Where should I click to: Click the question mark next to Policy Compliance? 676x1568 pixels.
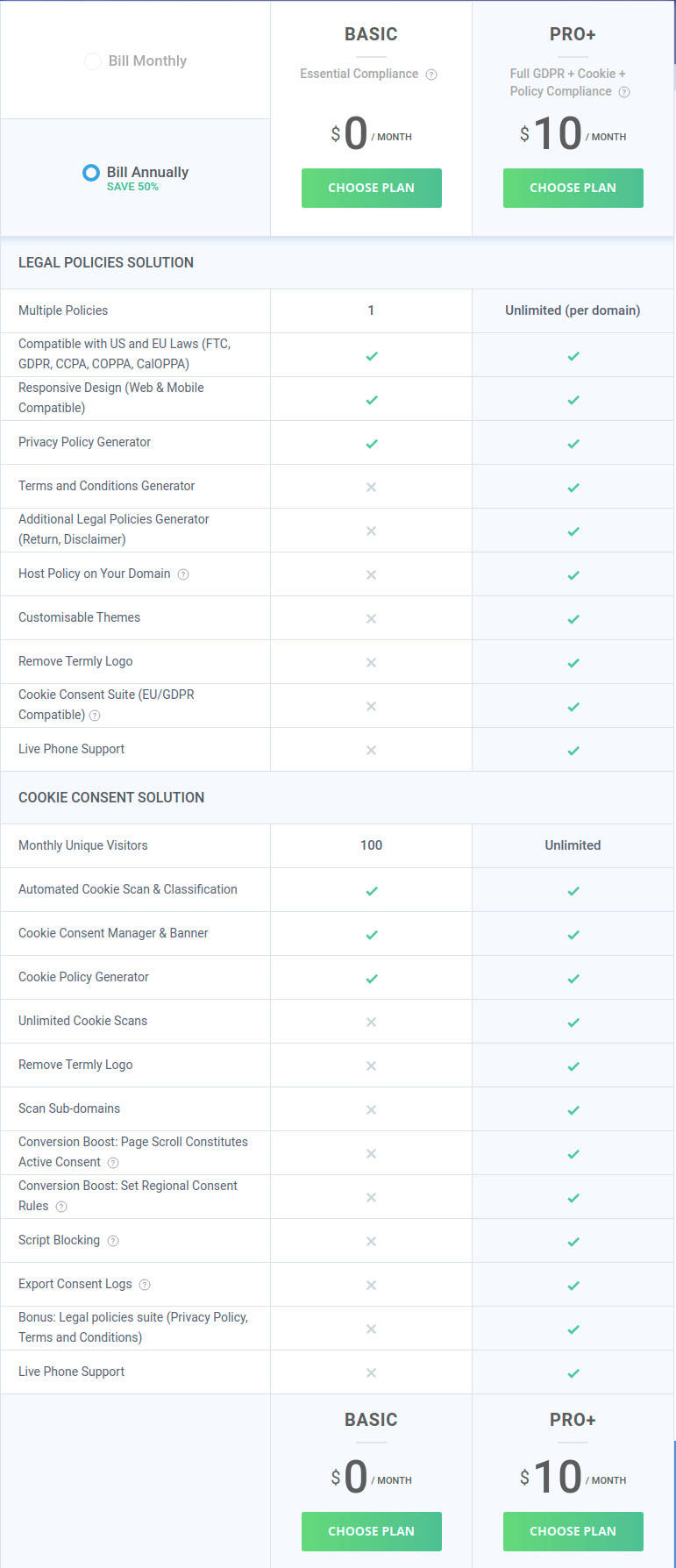tap(623, 91)
